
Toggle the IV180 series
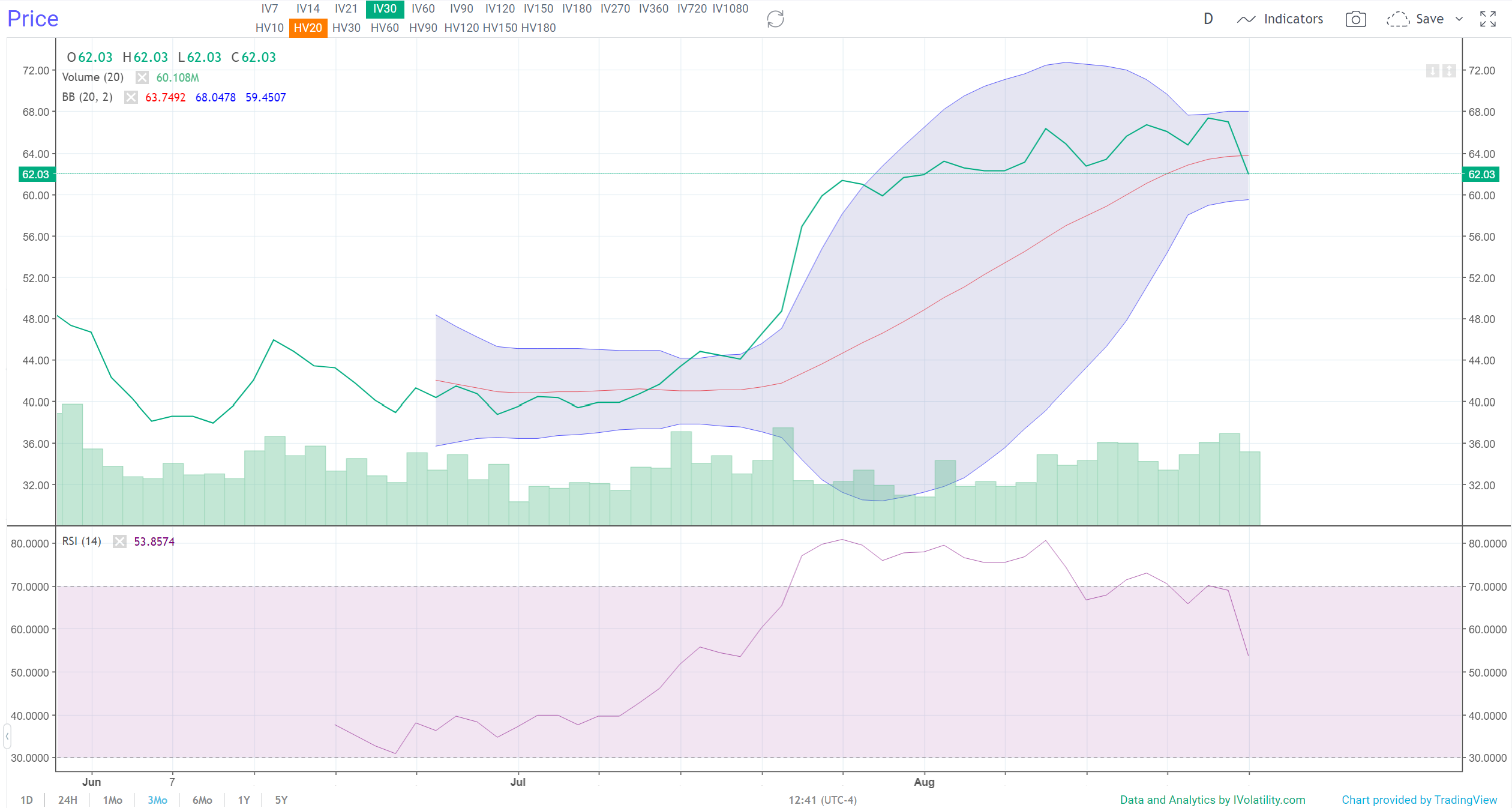point(577,9)
